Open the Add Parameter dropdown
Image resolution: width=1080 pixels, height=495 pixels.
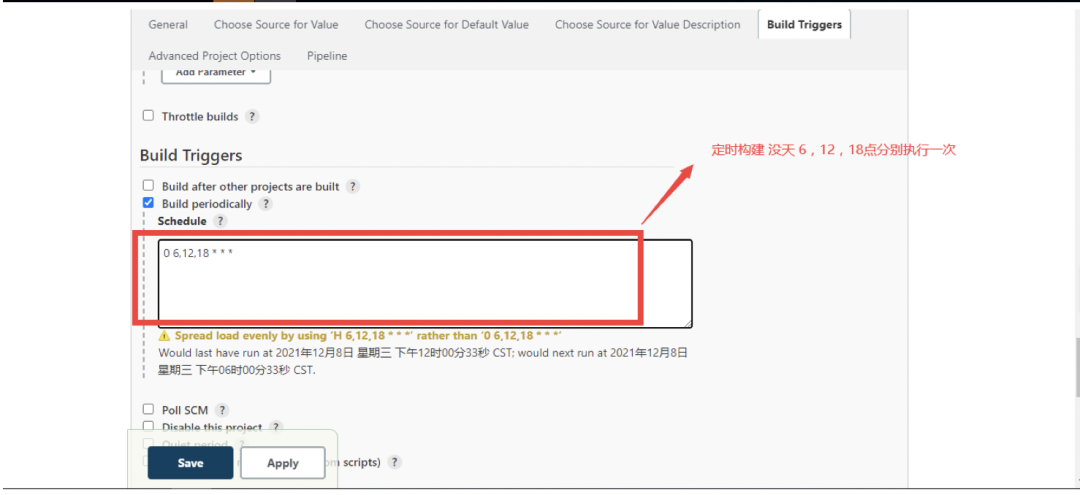(216, 74)
